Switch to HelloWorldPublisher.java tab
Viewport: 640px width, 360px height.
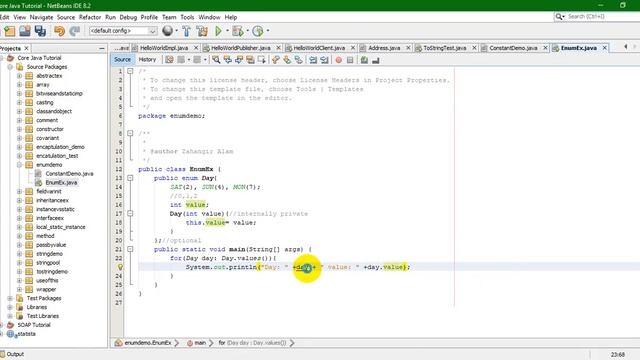tap(241, 48)
